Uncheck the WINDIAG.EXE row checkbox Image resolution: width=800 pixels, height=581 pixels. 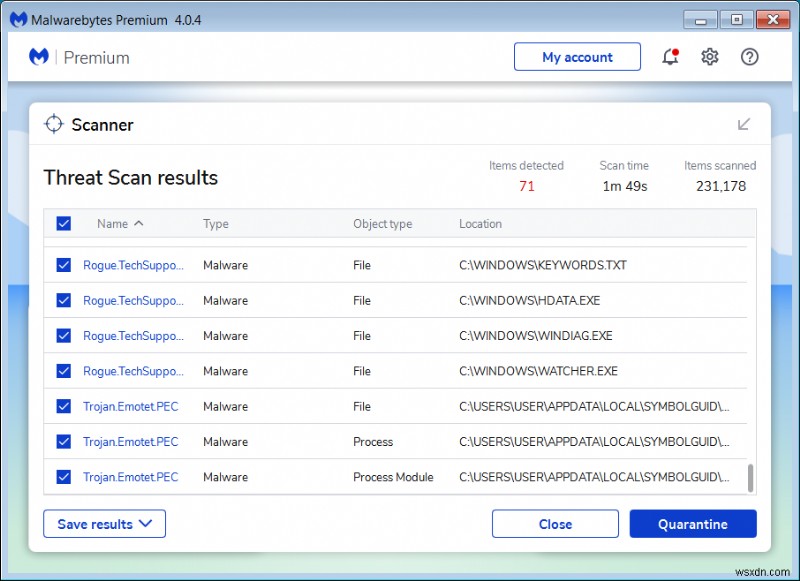coord(64,335)
